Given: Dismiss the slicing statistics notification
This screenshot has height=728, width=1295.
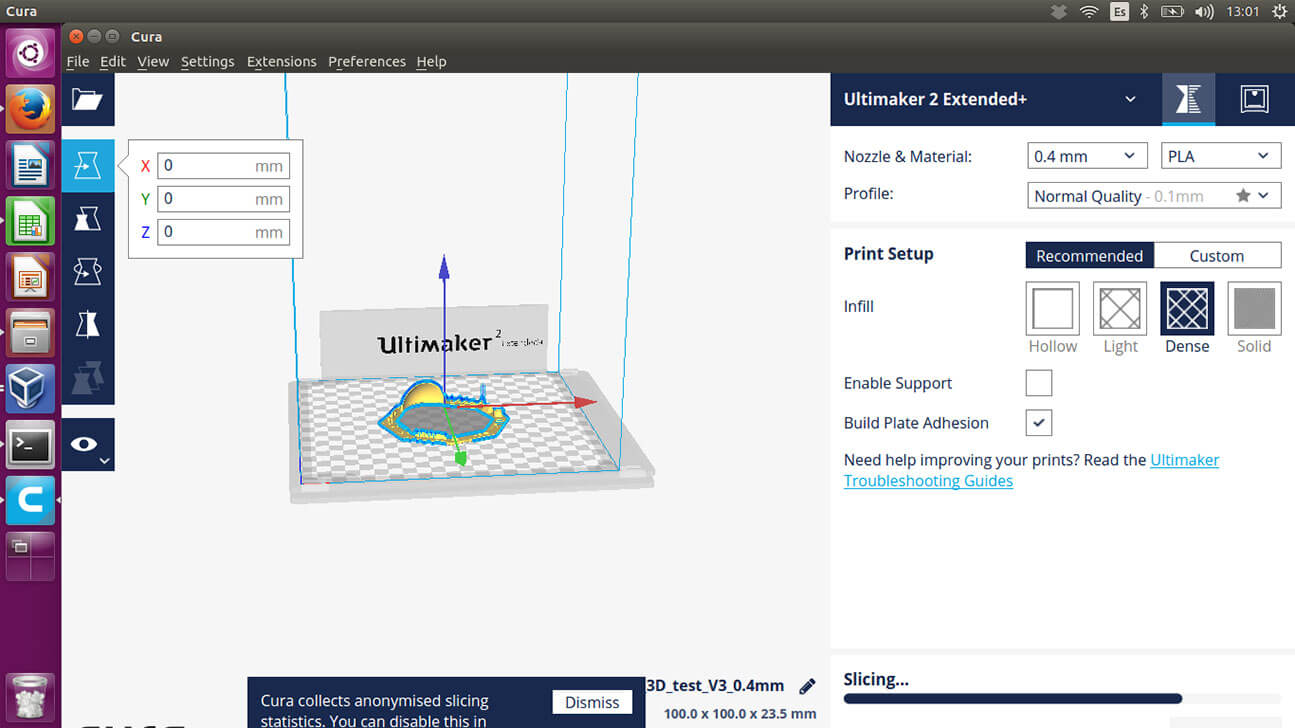Looking at the screenshot, I should (592, 702).
